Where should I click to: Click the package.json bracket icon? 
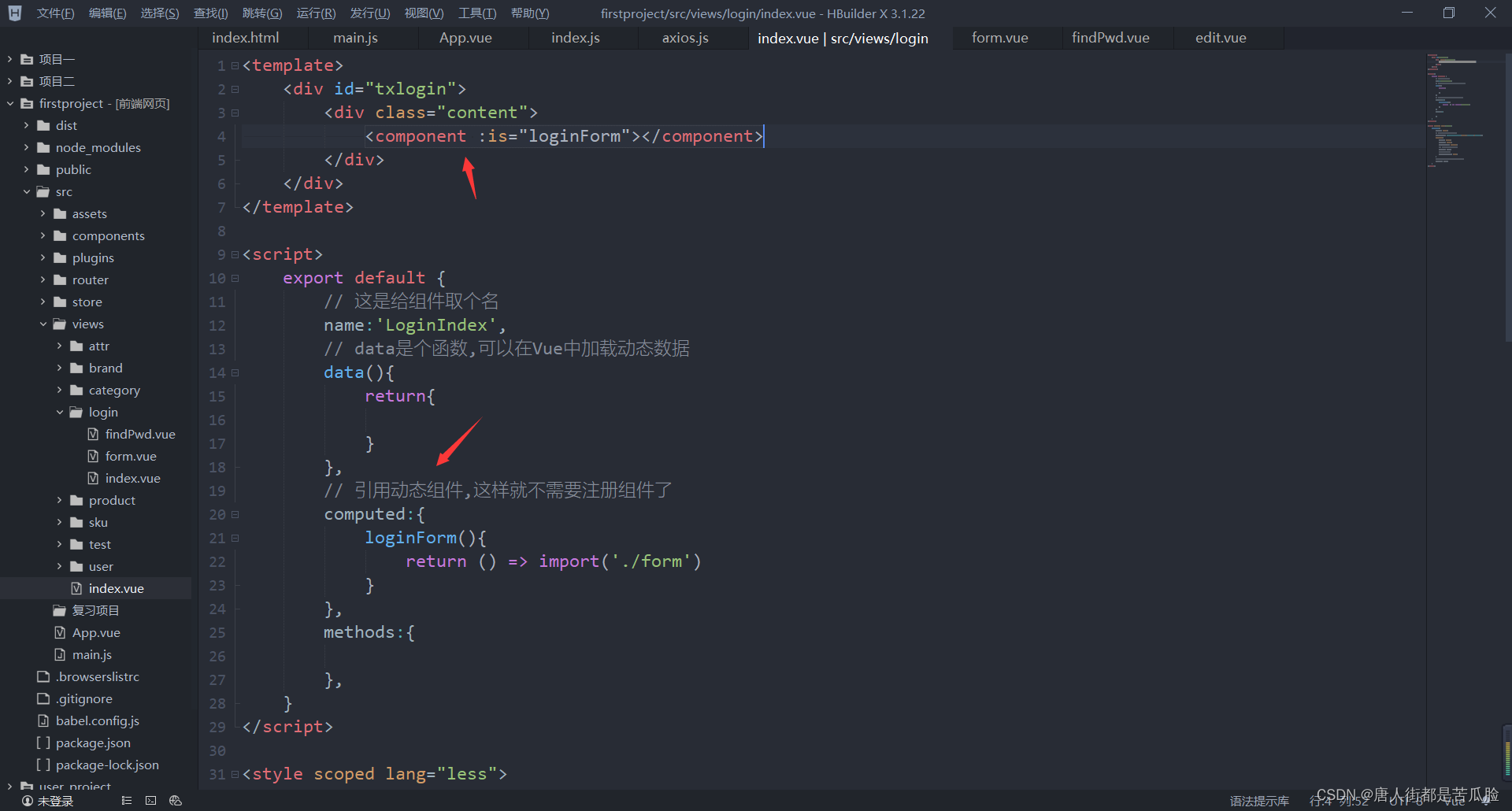pos(43,742)
